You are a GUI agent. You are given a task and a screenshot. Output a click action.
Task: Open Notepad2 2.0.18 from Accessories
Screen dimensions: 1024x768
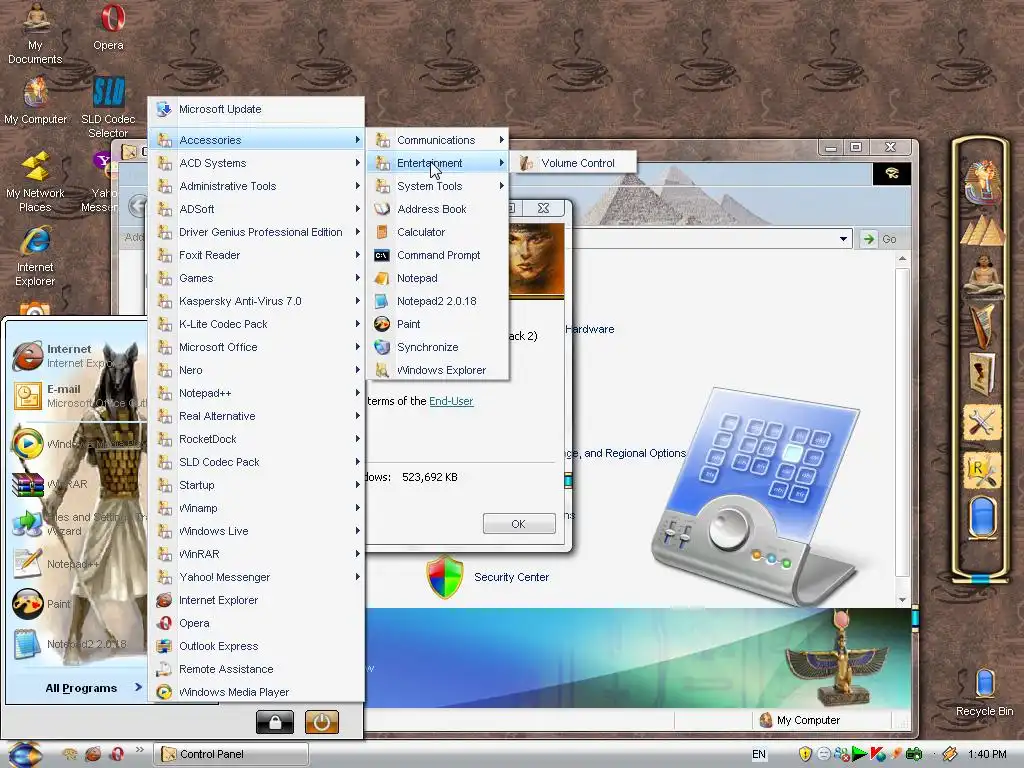[x=438, y=301]
